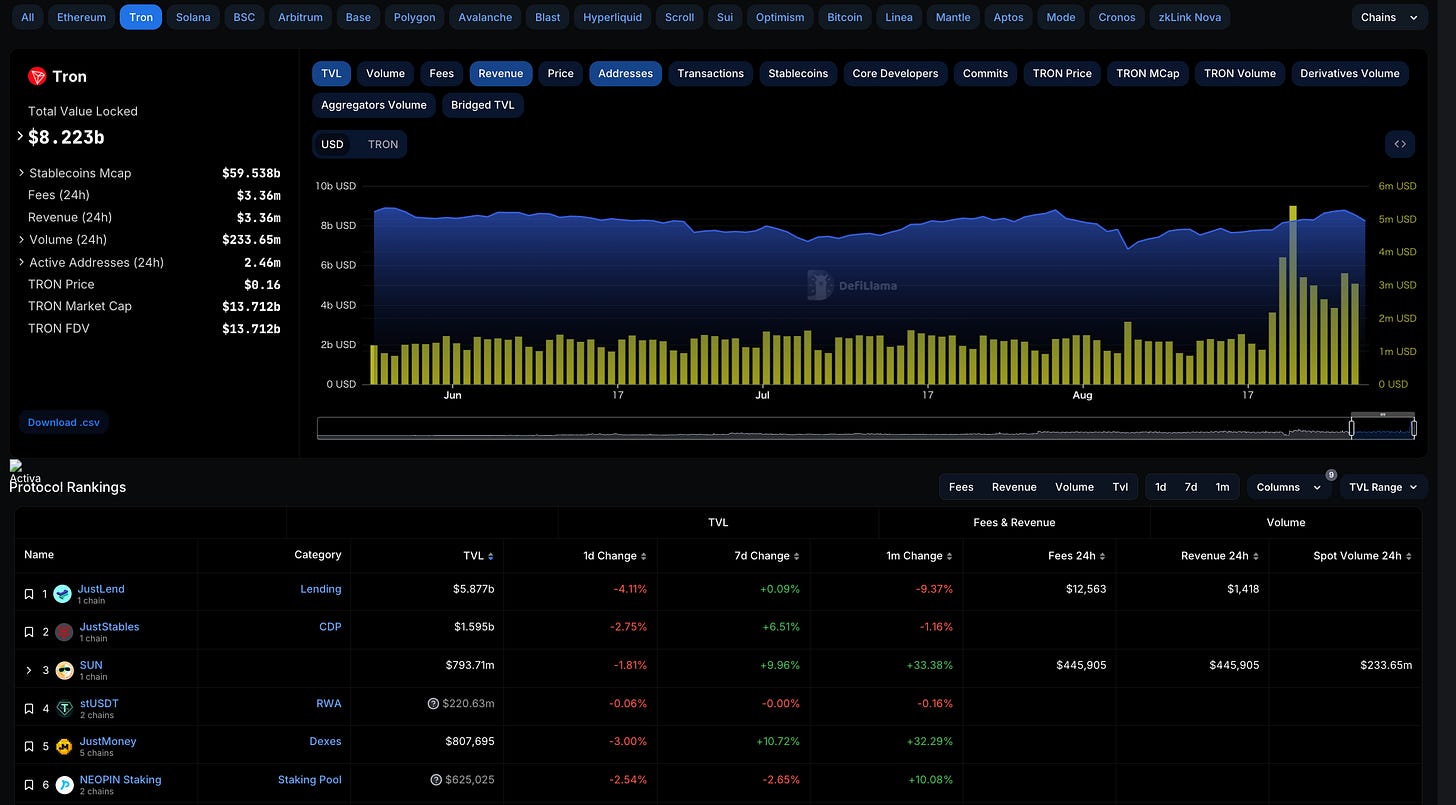Switch chart denomination to TRON
1456x805 pixels.
(x=383, y=144)
